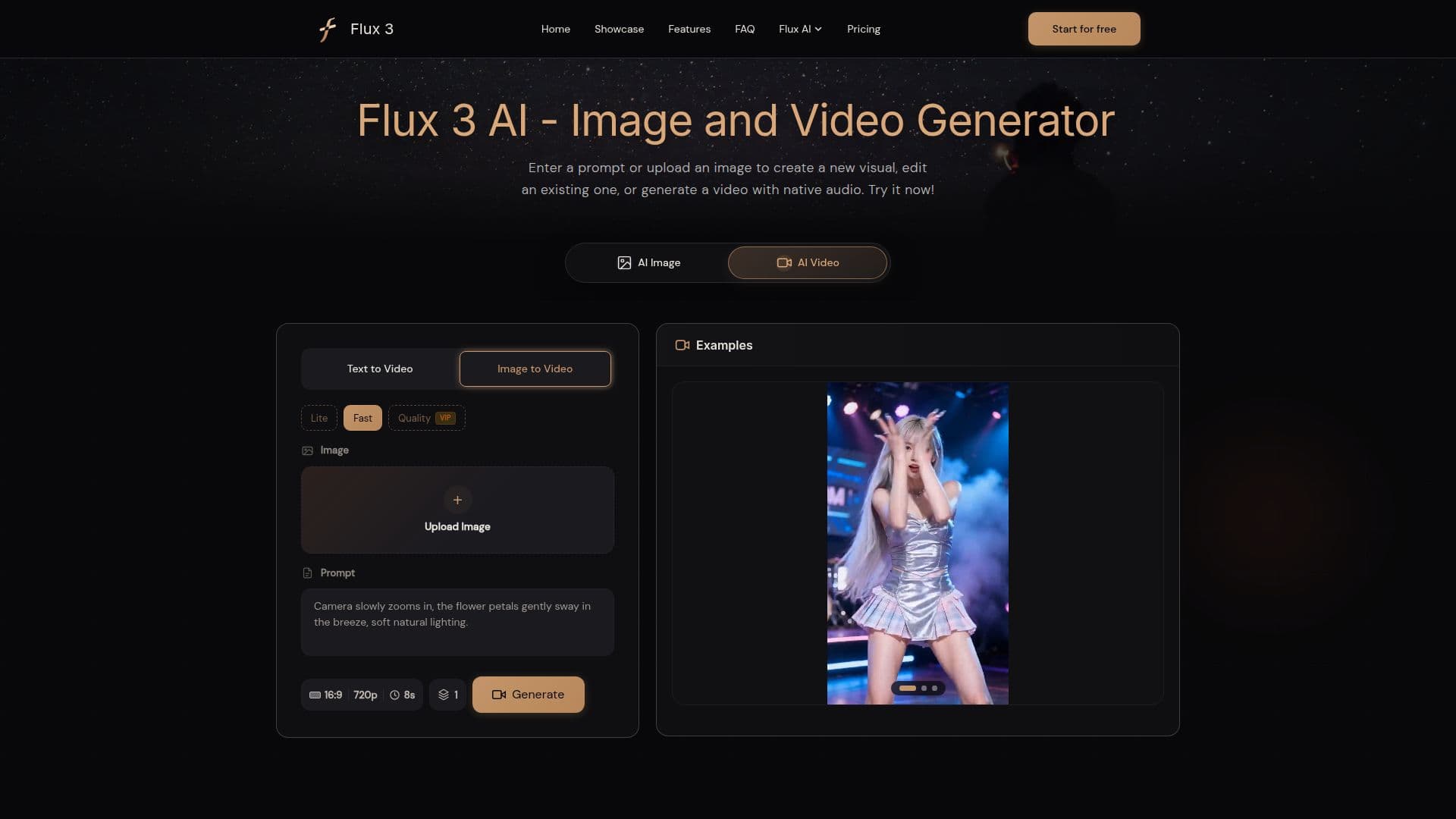The image size is (1456, 819).
Task: Click the Start for free button
Action: point(1084,29)
